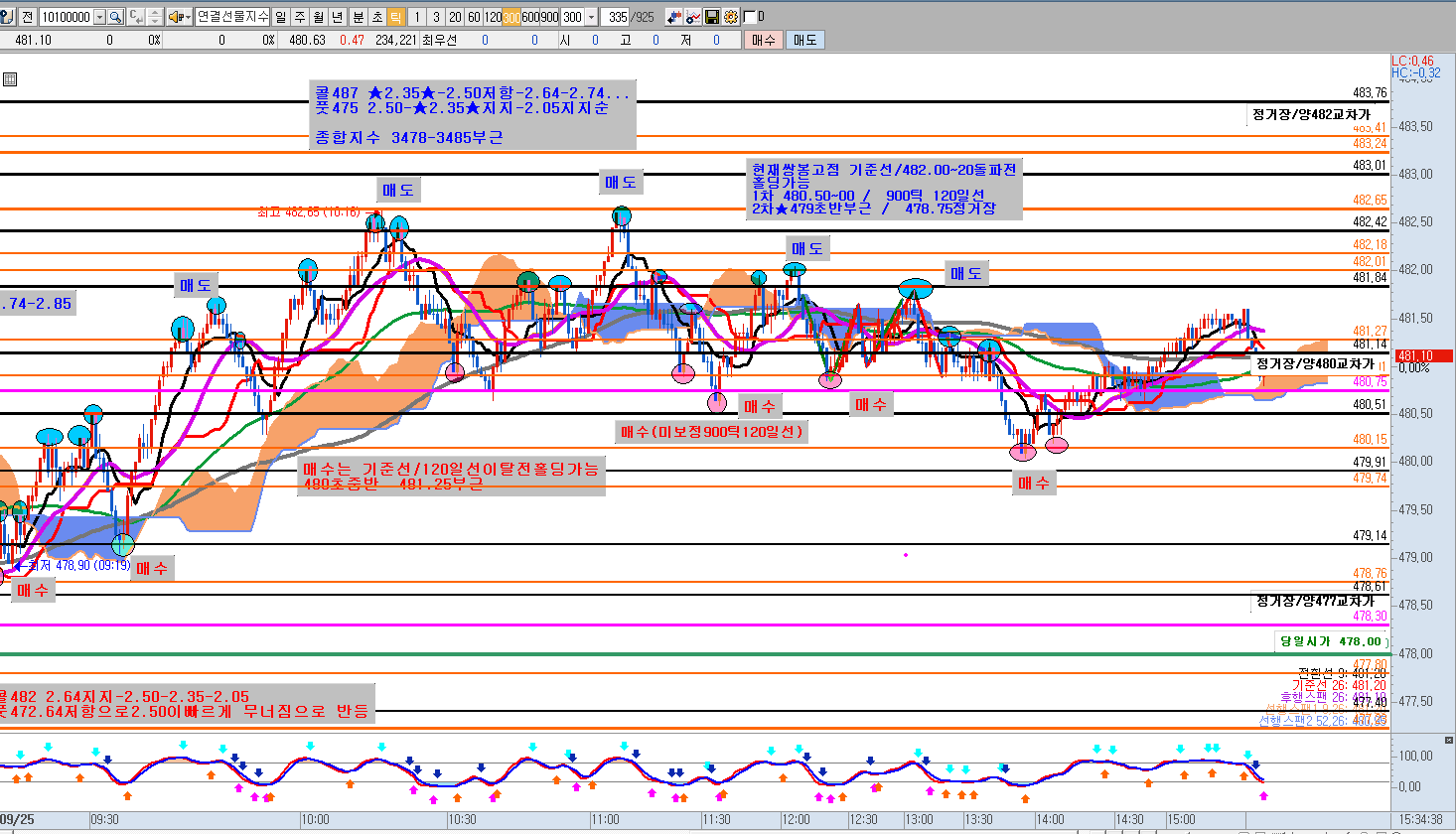Select the 900 tick interval tab
This screenshot has height=834, width=1456.
[x=549, y=17]
